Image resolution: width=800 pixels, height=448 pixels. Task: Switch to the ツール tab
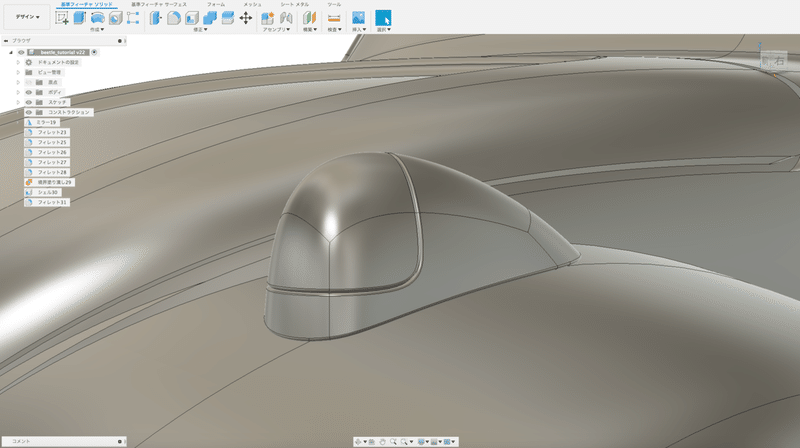click(334, 5)
